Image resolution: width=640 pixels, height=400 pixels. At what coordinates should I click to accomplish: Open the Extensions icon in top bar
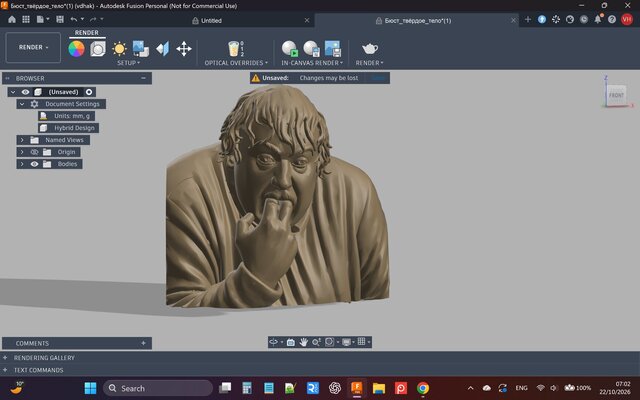pyautogui.click(x=556, y=19)
